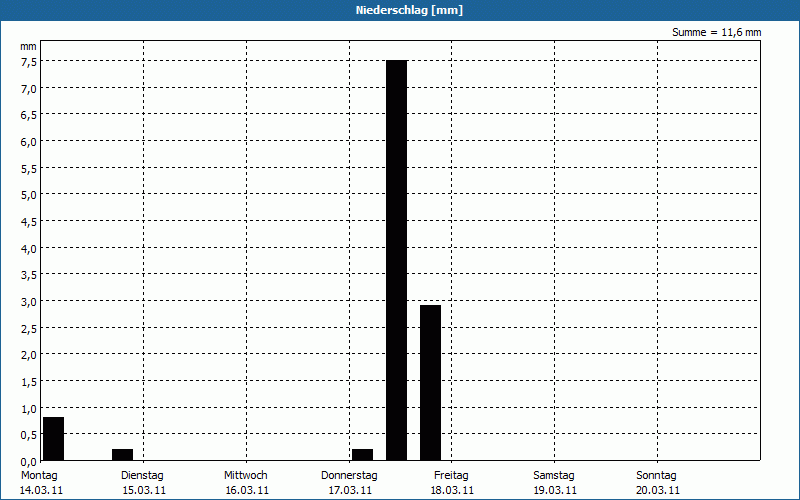Click the date '18.03.11'
800x500 pixels.
[452, 490]
